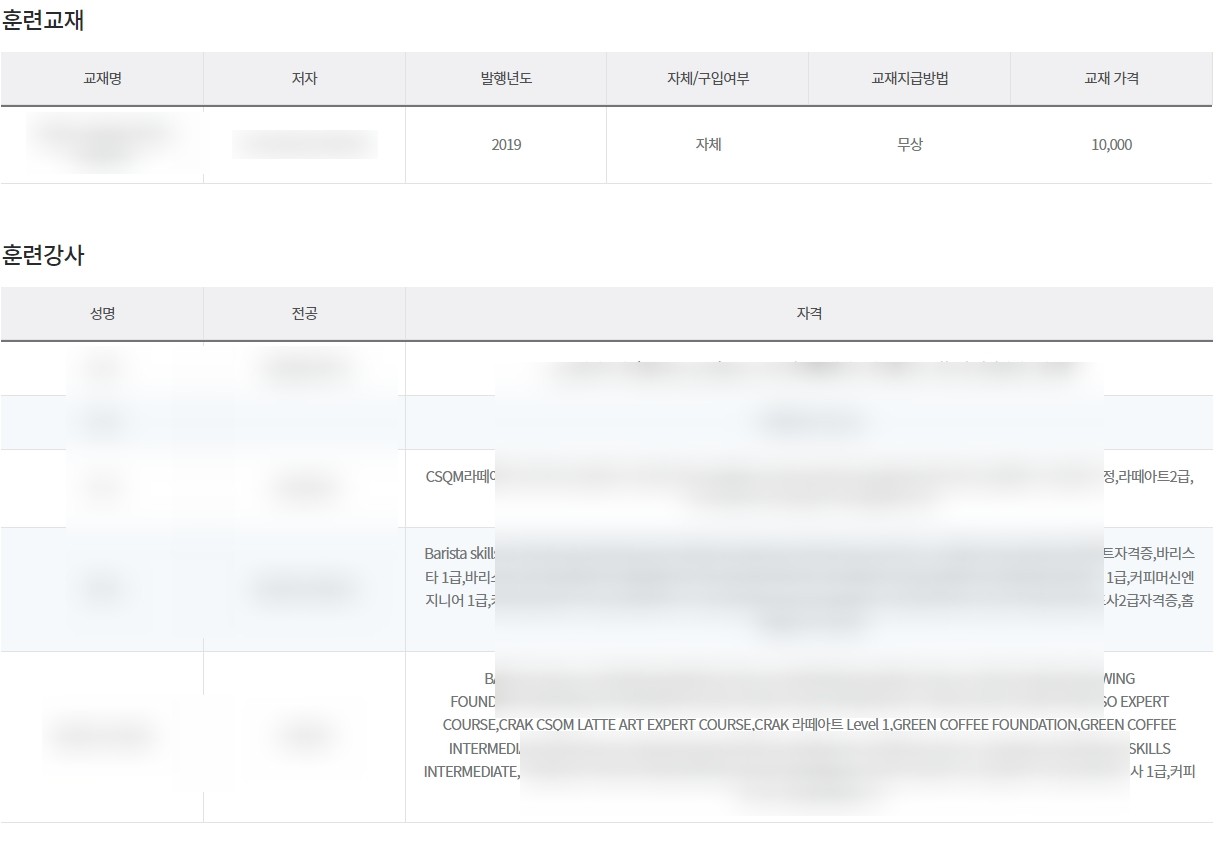Click the 무상 supply method cell
The width and height of the screenshot is (1216, 846).
[x=911, y=144]
